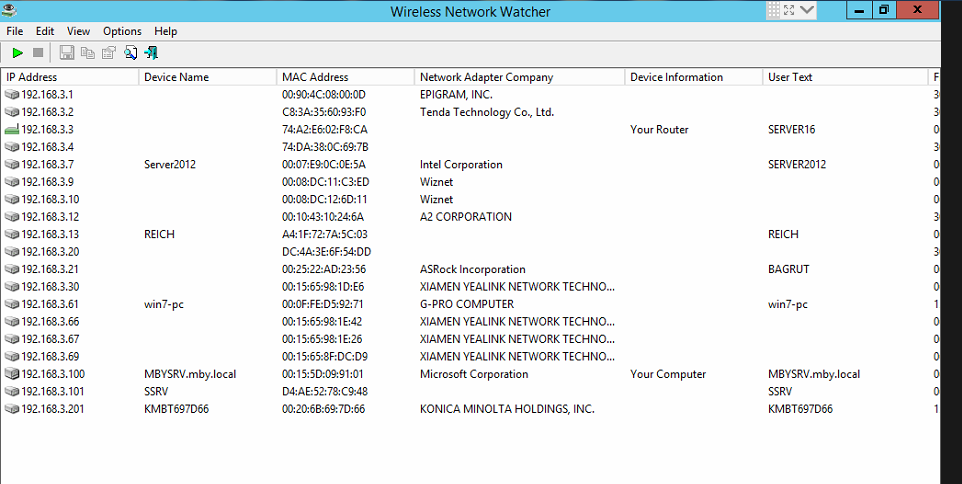Expand the chevron dropdown in the title bar
The image size is (962, 484).
coord(806,10)
